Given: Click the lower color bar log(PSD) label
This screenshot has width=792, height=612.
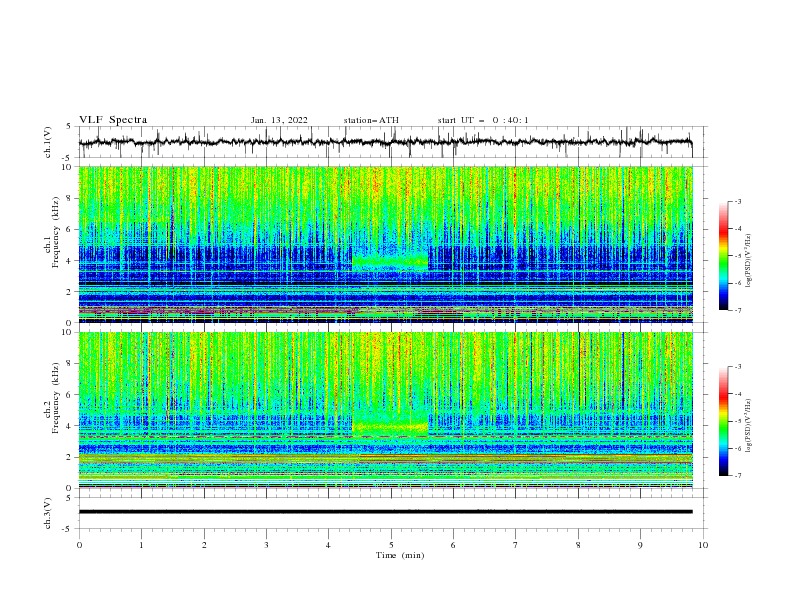Looking at the screenshot, I should tap(748, 425).
